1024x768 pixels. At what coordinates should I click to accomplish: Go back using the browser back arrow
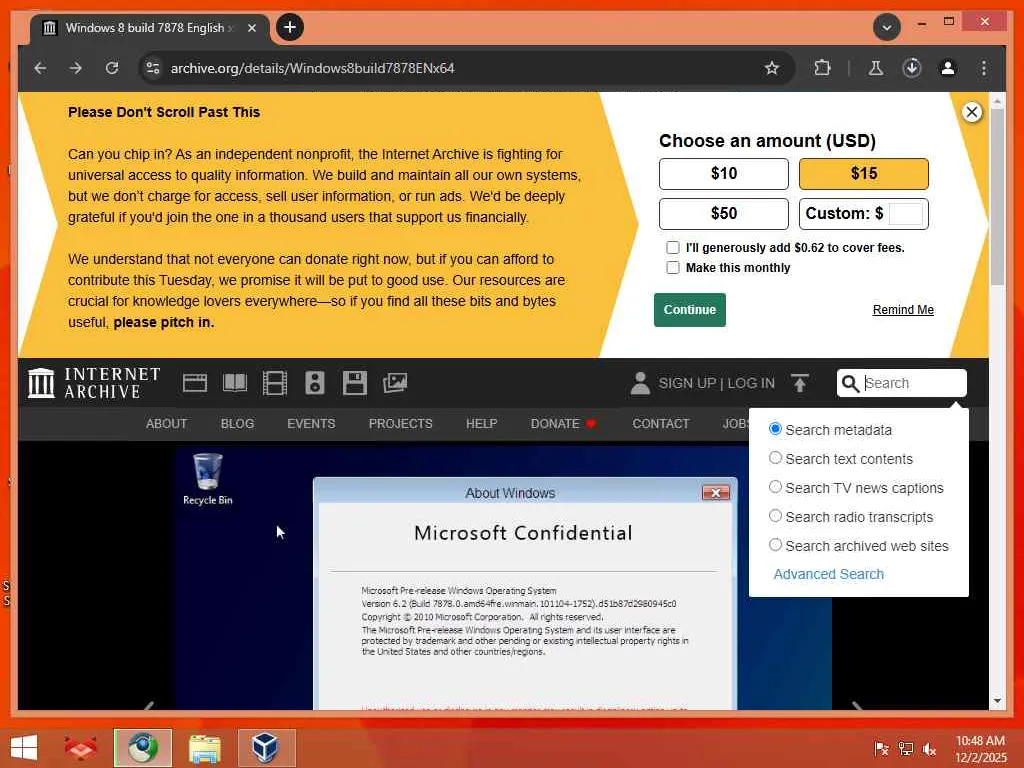pos(40,68)
